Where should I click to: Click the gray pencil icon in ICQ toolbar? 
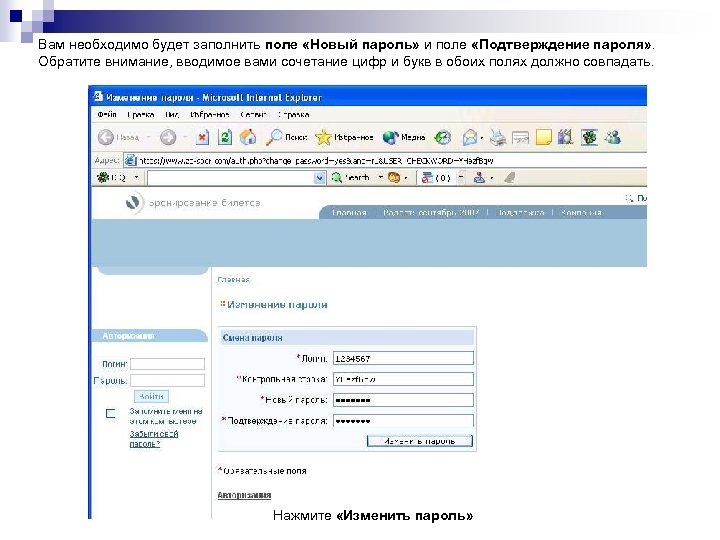coord(509,178)
